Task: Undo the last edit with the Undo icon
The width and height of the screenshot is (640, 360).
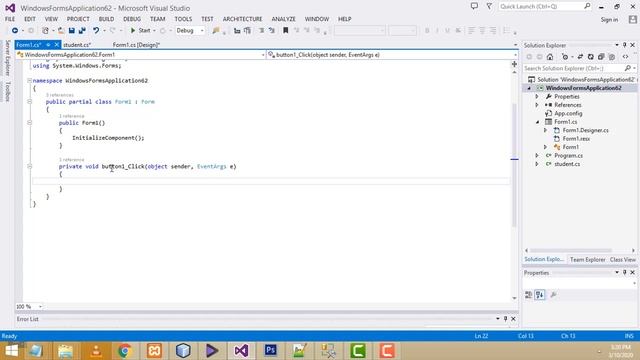Action: pyautogui.click(x=96, y=31)
